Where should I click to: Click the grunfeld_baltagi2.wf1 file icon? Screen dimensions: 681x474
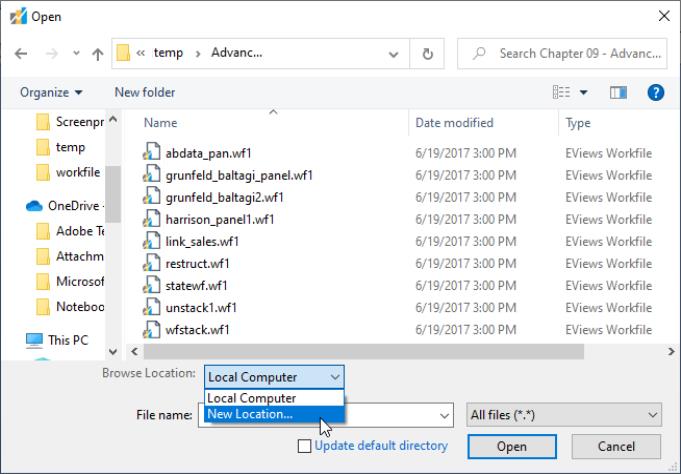click(152, 197)
